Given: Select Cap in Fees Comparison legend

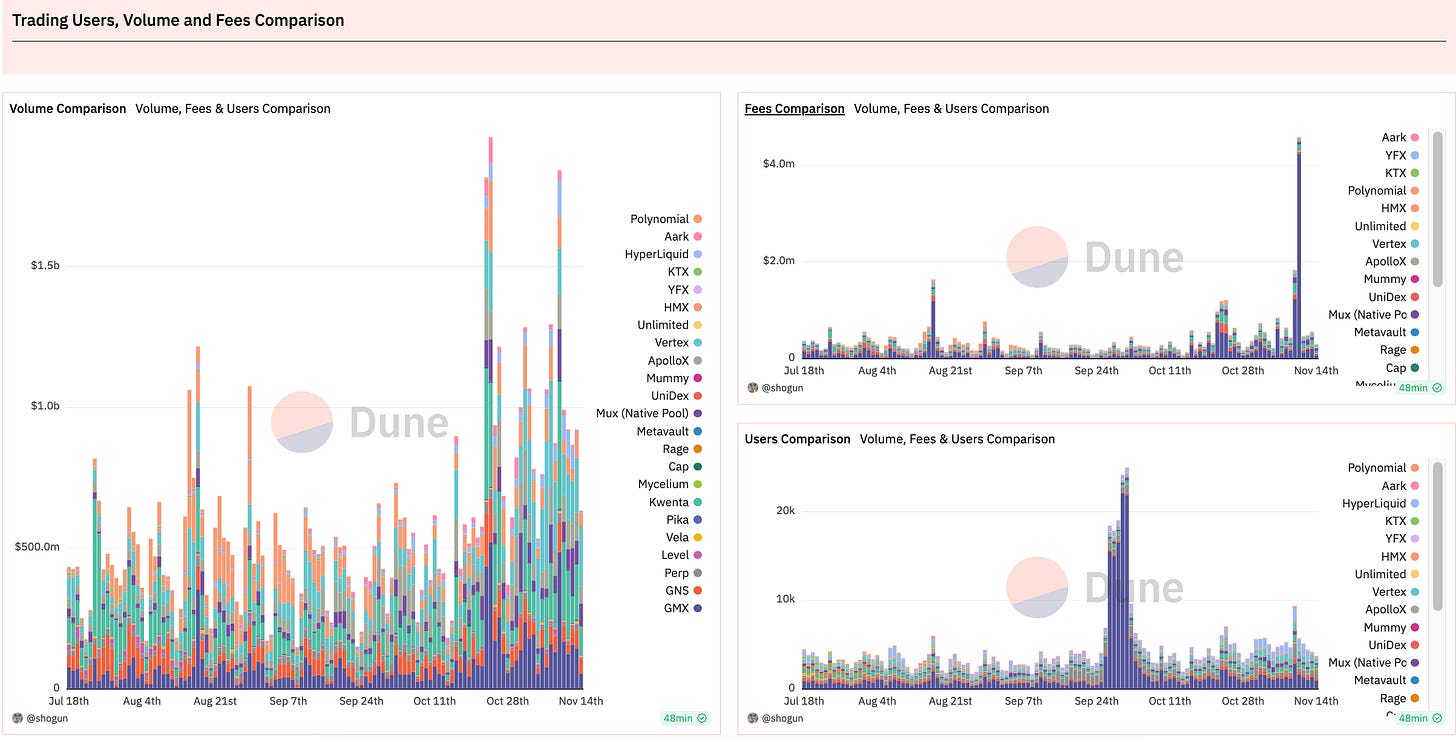Looking at the screenshot, I should coord(1402,368).
